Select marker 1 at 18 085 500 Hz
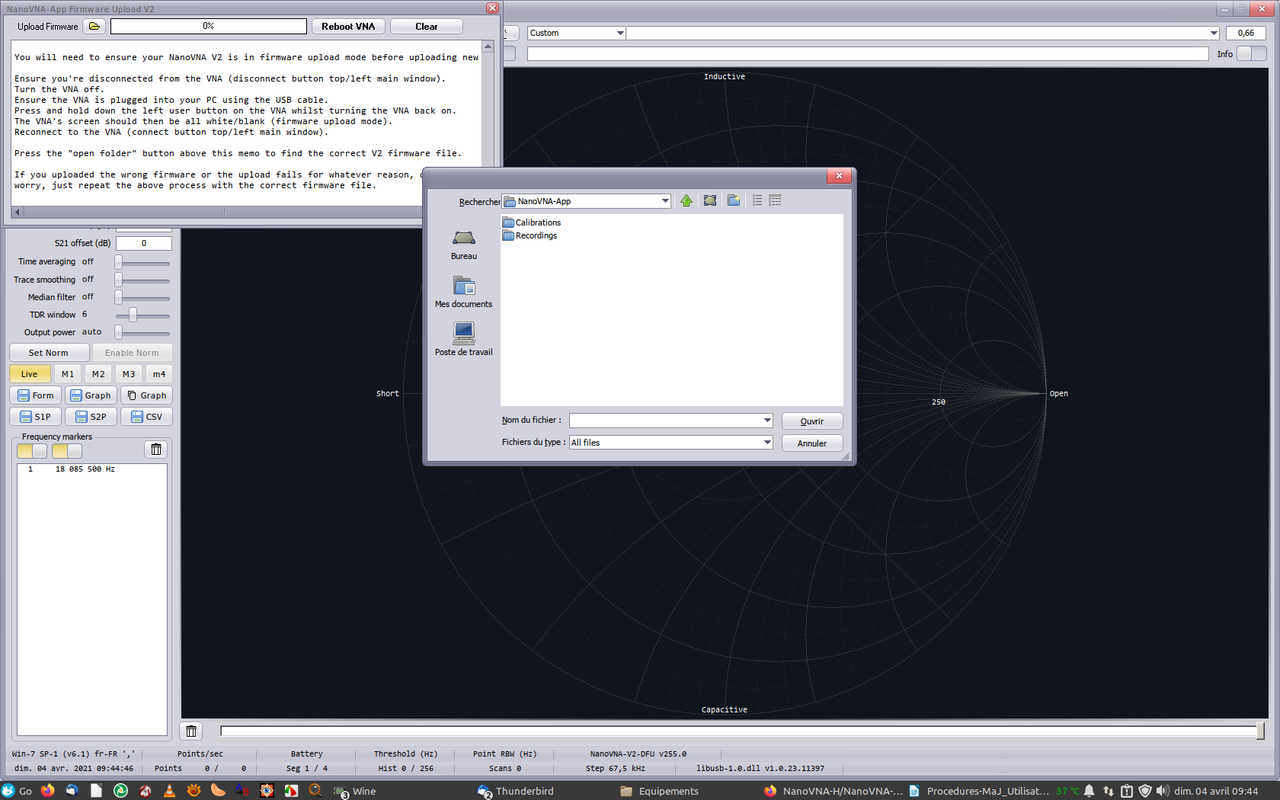1280x800 pixels. click(x=92, y=469)
